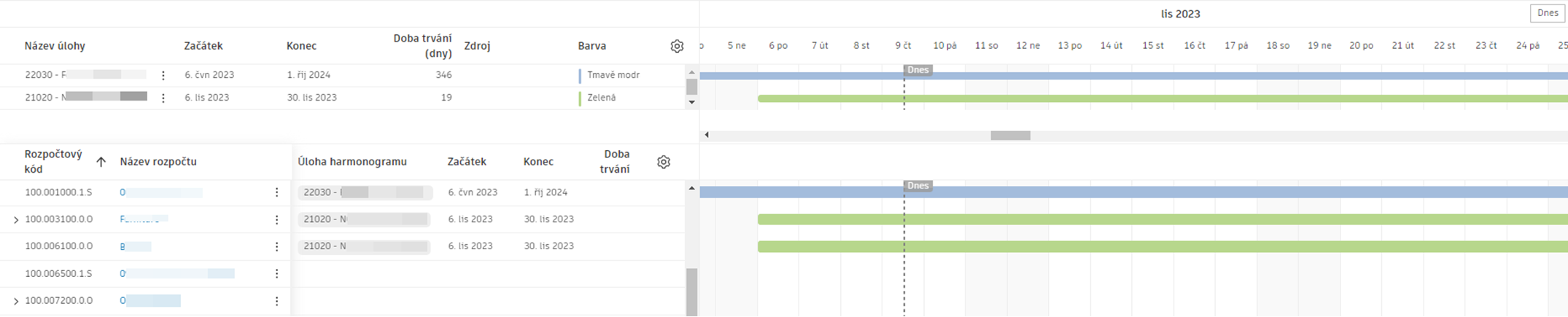The image size is (1568, 317).
Task: Open three-dot menu for budget 100.006500.1.S
Action: (276, 273)
